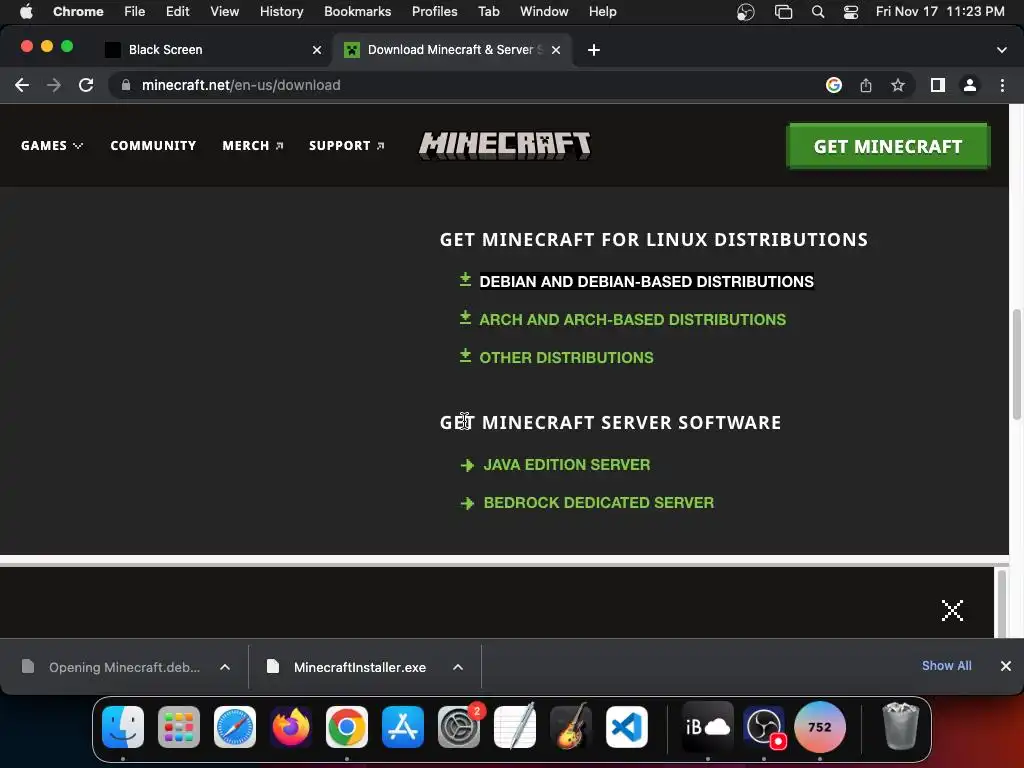Open Control Center in menu bar
1024x768 pixels.
coord(850,12)
